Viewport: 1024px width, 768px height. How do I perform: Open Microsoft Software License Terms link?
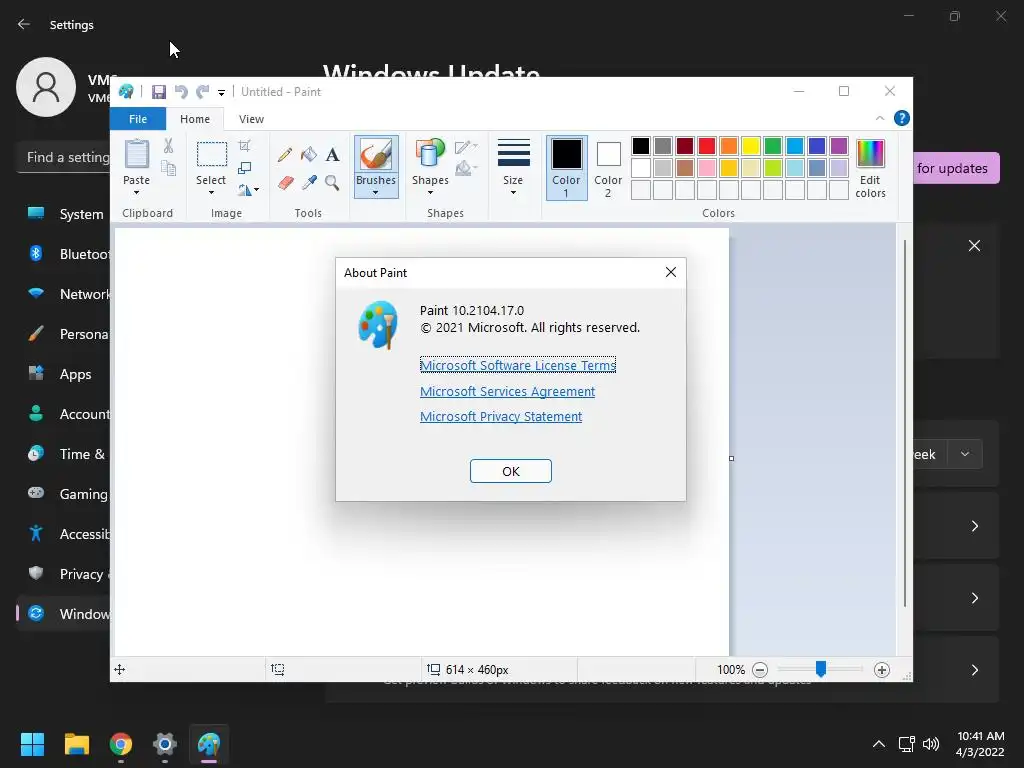tap(518, 365)
